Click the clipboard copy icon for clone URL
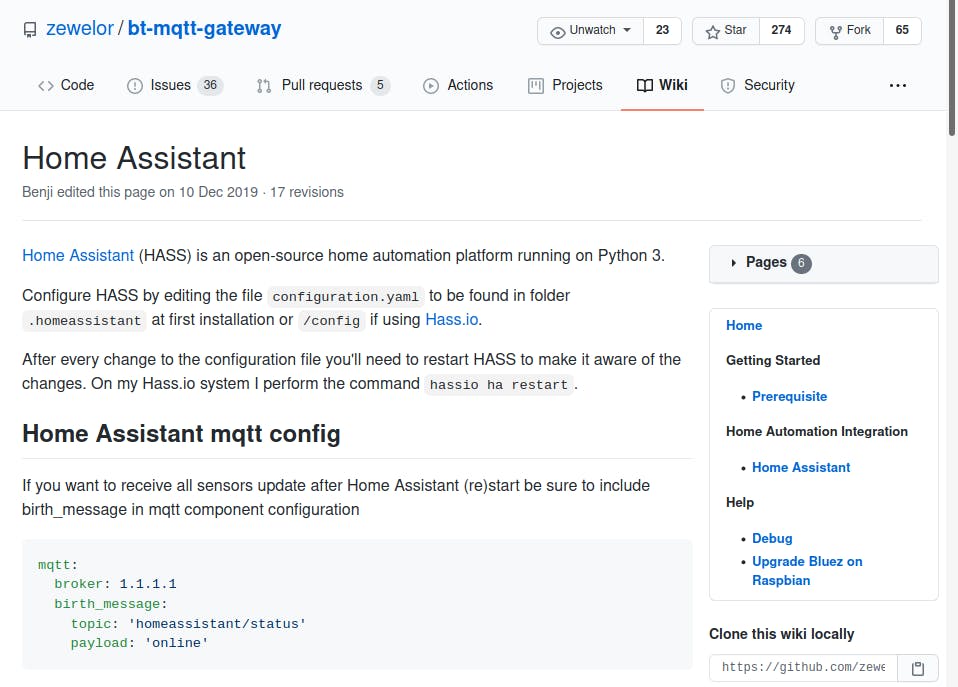Screen dimensions: 958x687 [918, 668]
